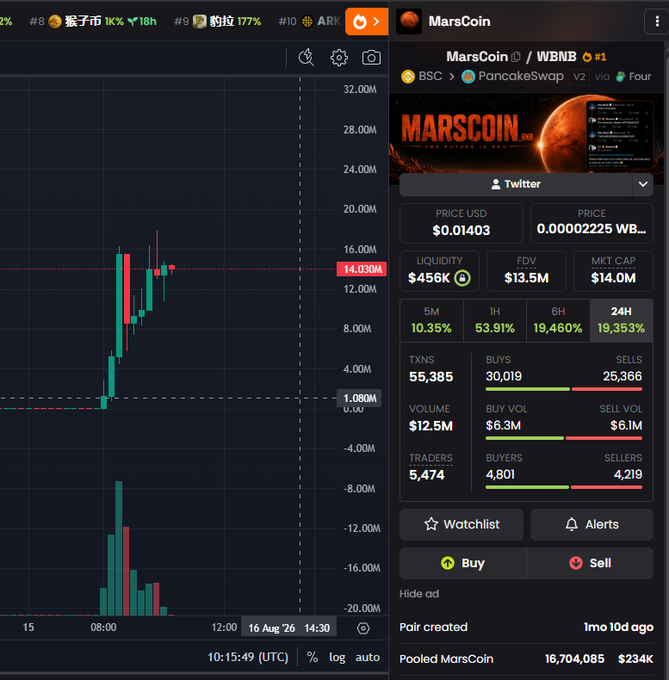Viewport: 669px width, 680px height.
Task: Click the PRICE USD $0.01403 box
Action: [x=461, y=223]
